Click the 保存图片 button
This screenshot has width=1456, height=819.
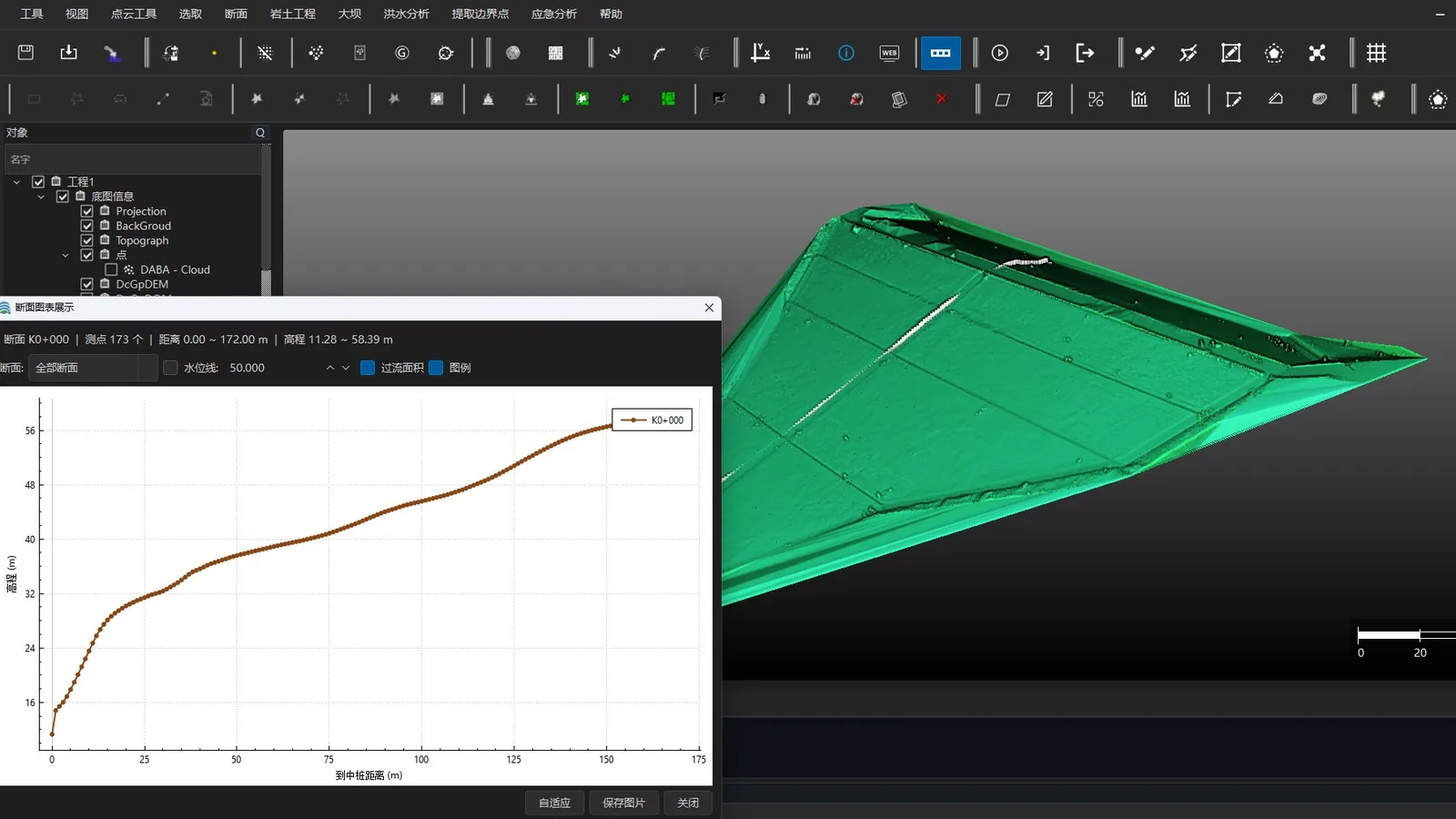[x=623, y=803]
